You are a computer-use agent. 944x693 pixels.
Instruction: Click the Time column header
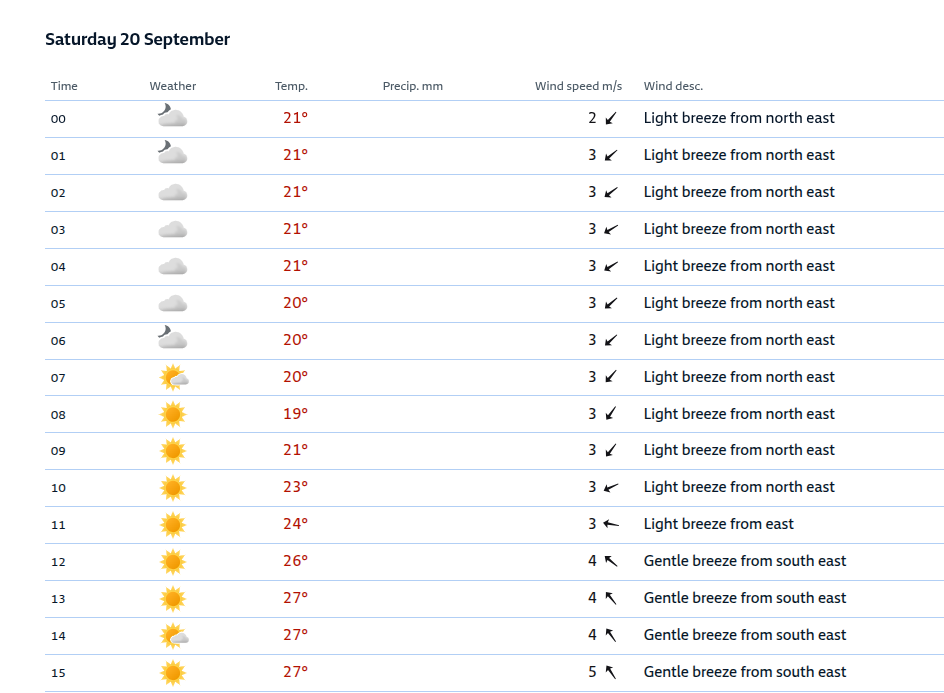pyautogui.click(x=64, y=86)
